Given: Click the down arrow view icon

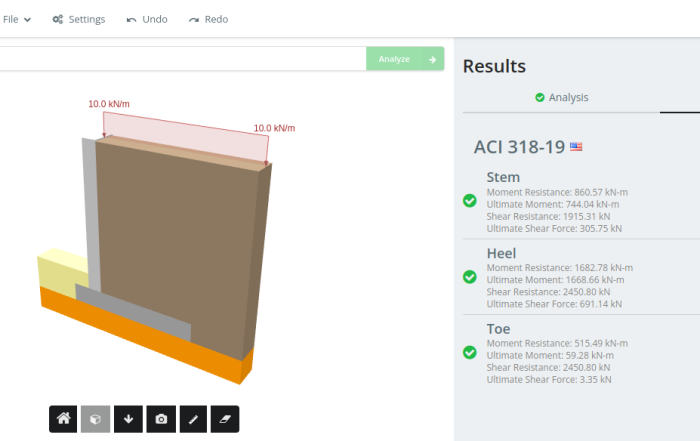Looking at the screenshot, I should click(x=128, y=419).
